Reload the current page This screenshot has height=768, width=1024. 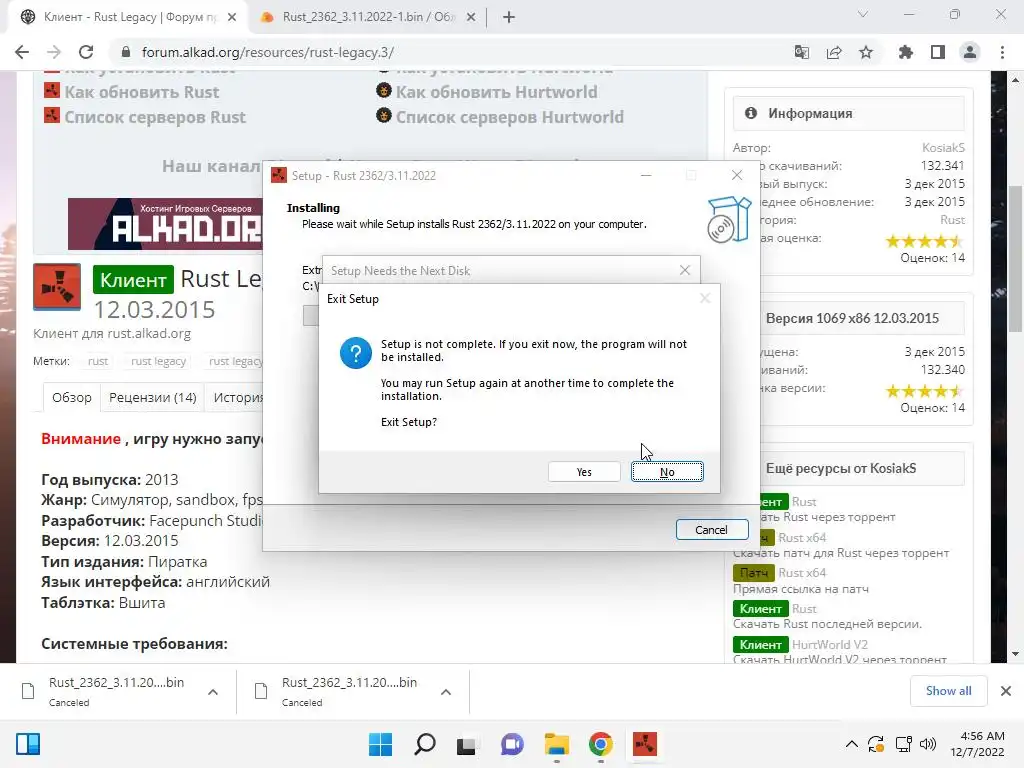click(86, 52)
